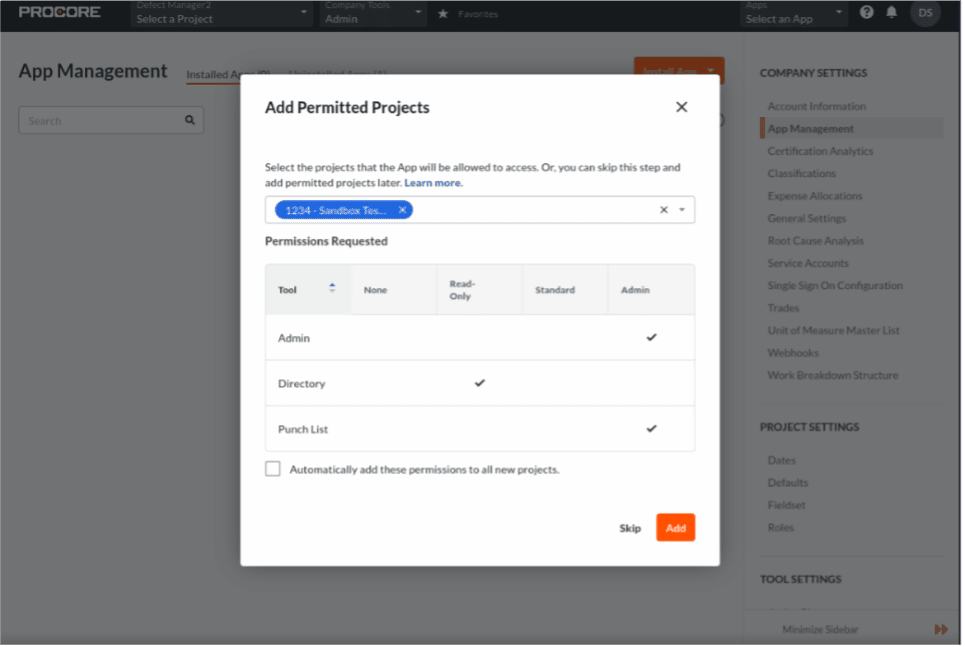This screenshot has height=647, width=965.
Task: Click the Admin tool row label
Action: [x=295, y=339]
